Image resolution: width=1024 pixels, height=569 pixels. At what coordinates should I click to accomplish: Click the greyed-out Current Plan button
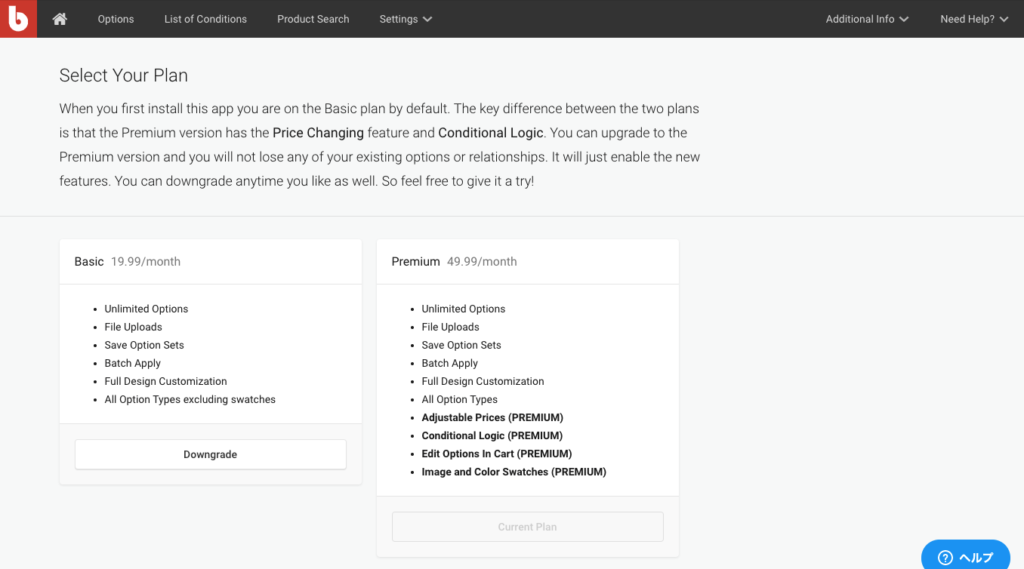point(527,527)
